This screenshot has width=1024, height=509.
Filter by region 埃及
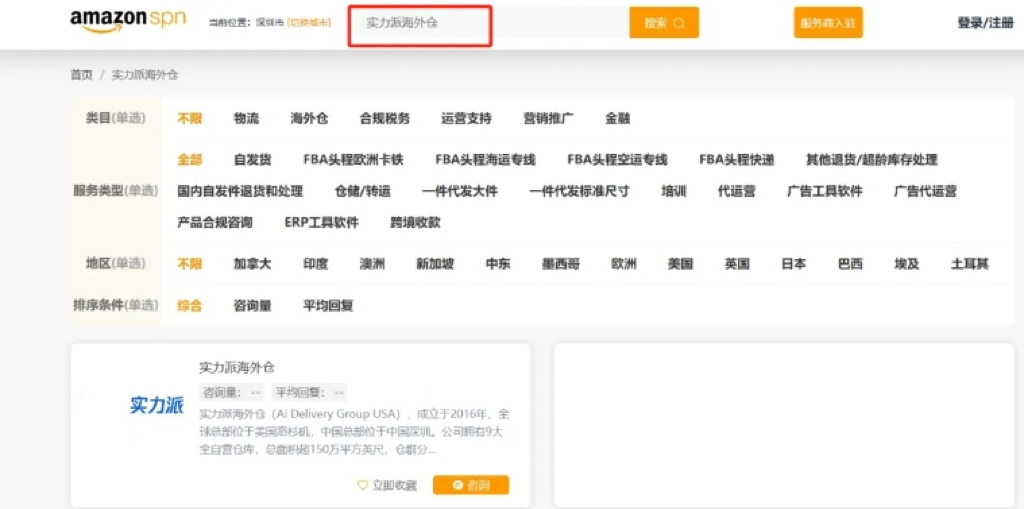pyautogui.click(x=907, y=264)
